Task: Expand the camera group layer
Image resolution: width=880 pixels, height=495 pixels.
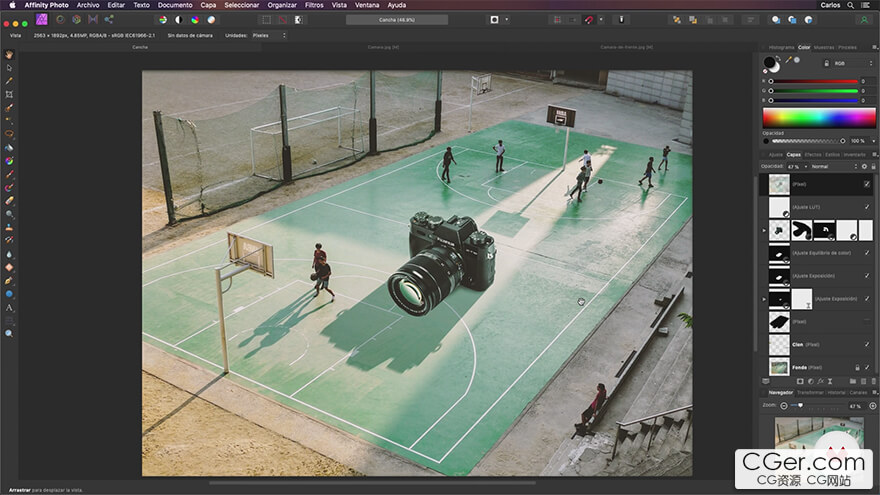Action: (x=763, y=230)
